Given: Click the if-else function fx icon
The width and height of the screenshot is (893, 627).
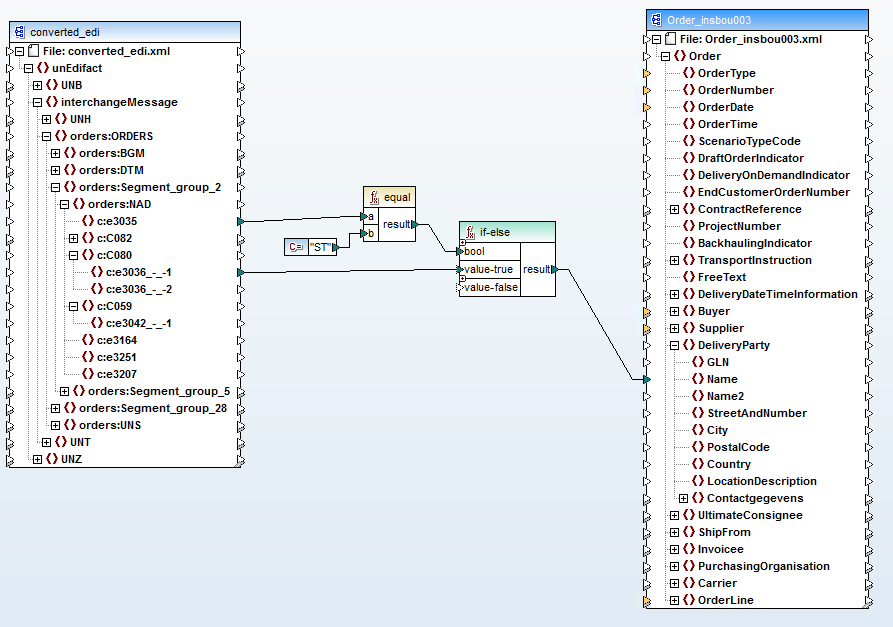Looking at the screenshot, I should (x=470, y=232).
